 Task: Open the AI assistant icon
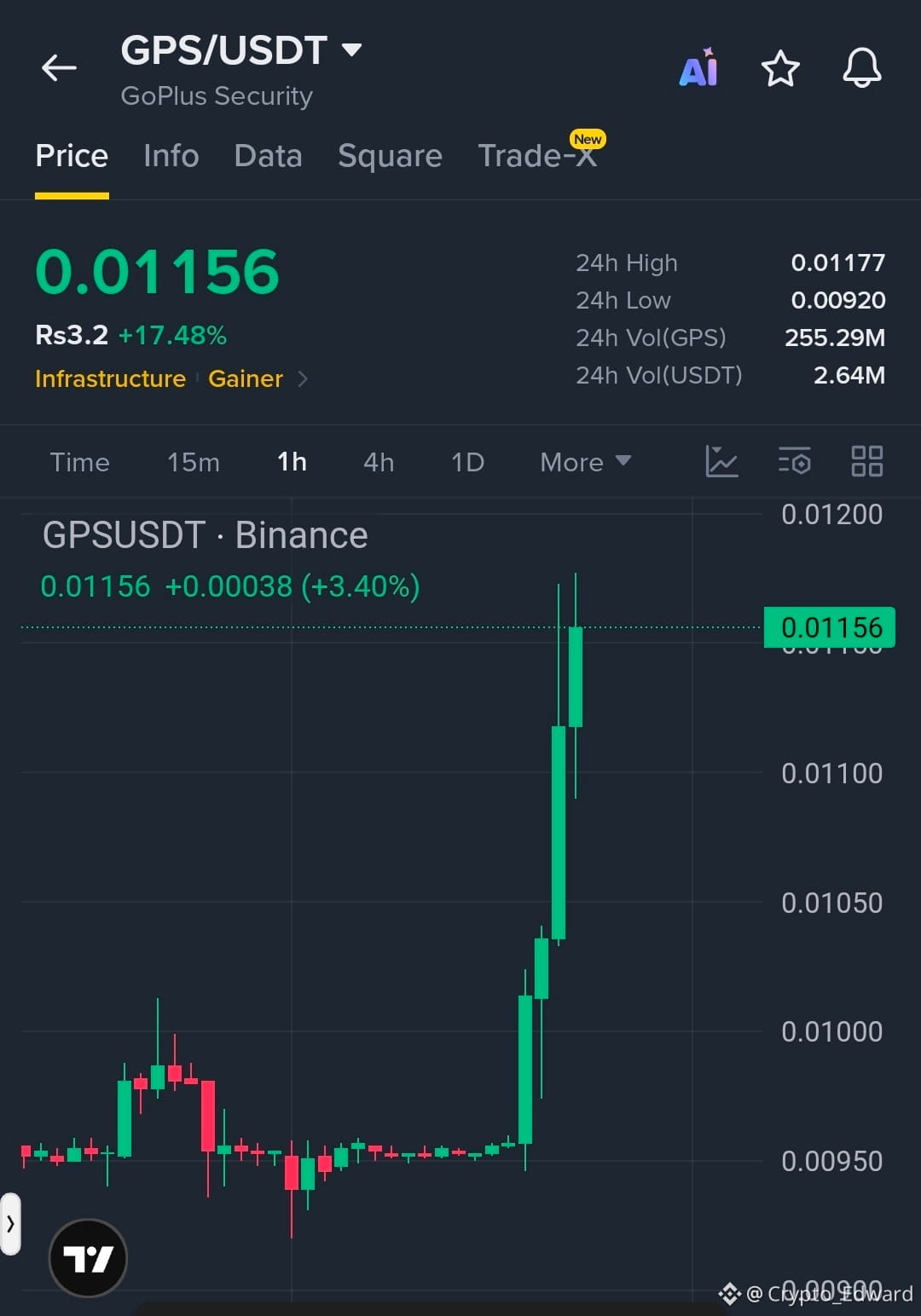(698, 67)
